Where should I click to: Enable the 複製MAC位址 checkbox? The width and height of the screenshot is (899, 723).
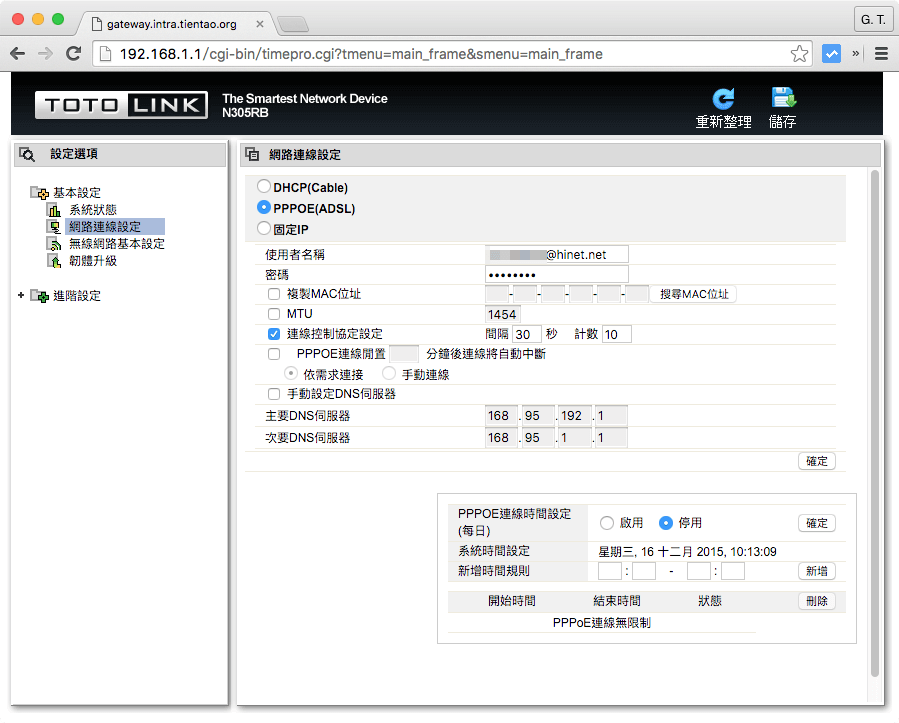tap(274, 294)
